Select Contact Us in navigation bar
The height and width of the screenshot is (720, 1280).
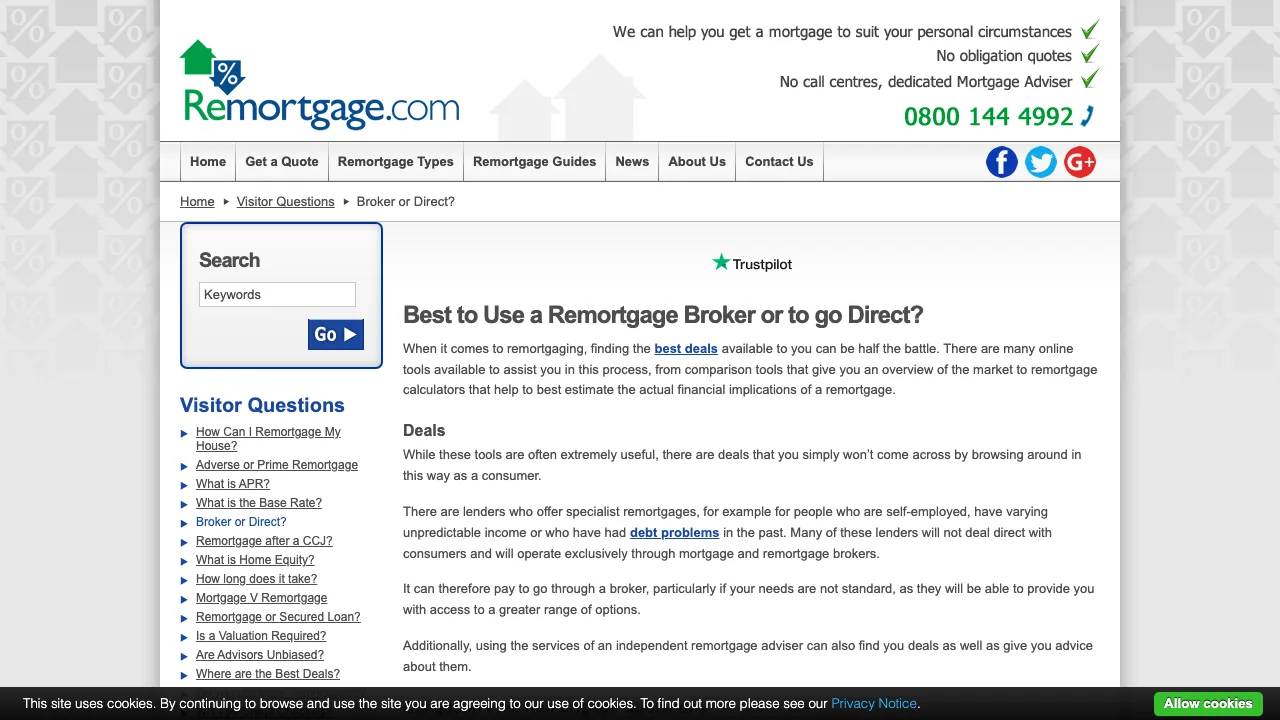click(778, 162)
